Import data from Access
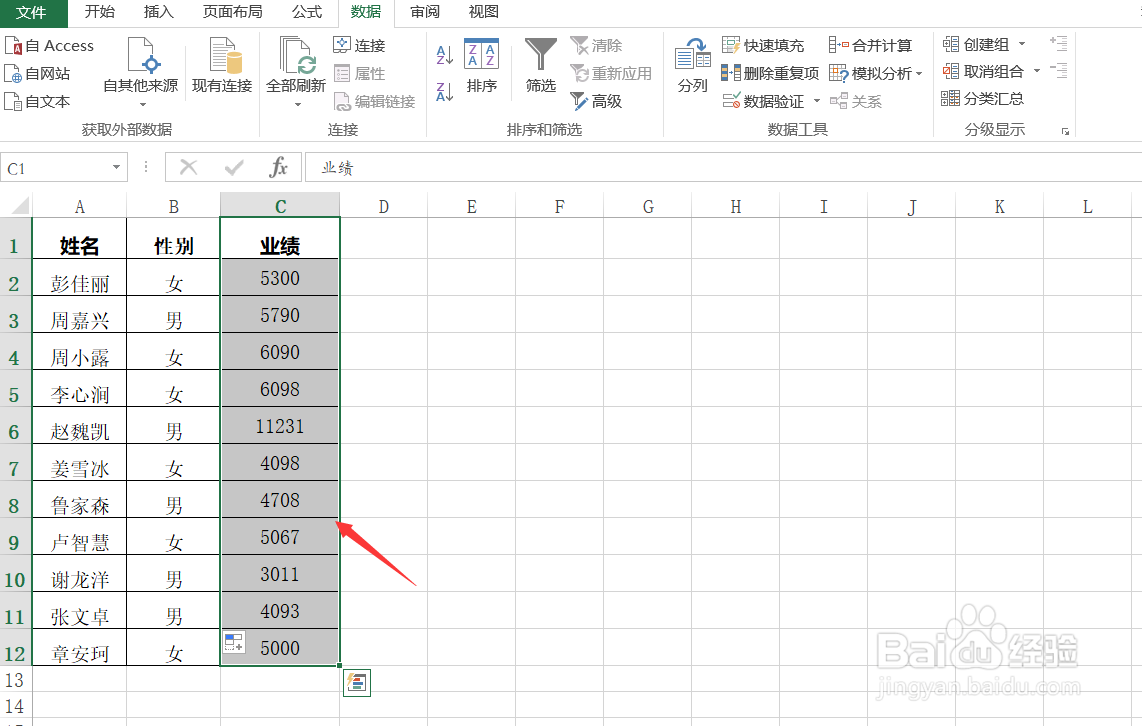 click(50, 45)
